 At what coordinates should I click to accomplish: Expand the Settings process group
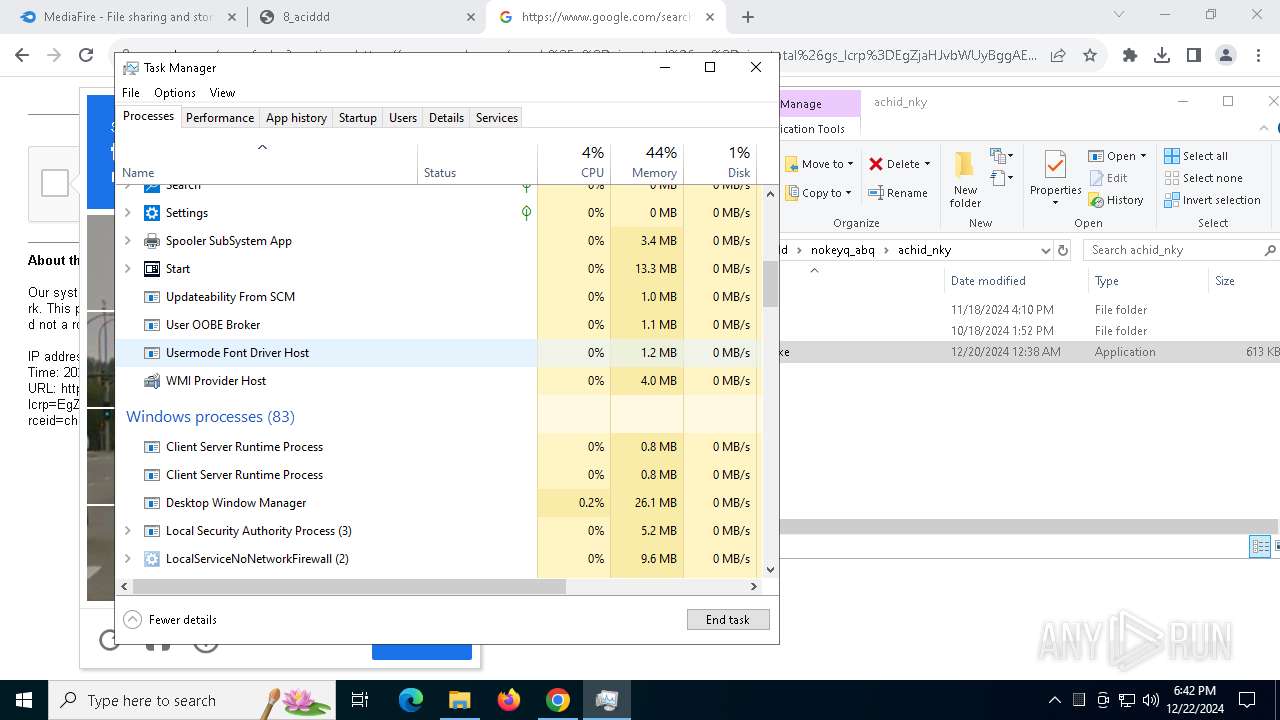pyautogui.click(x=127, y=213)
